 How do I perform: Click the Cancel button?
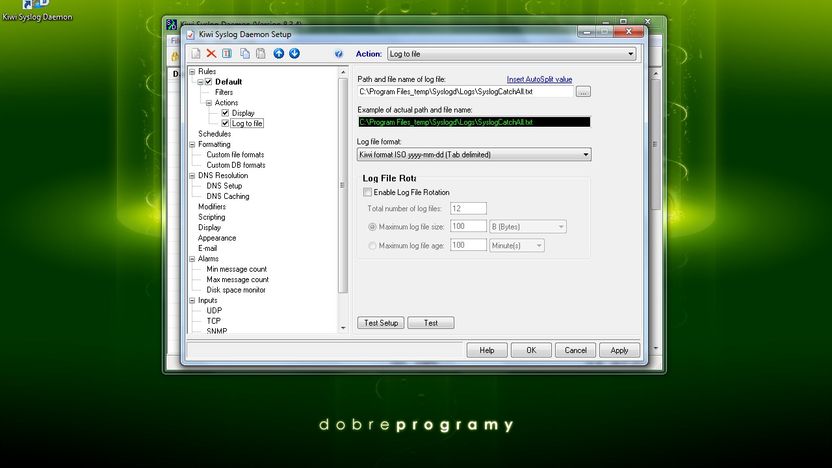click(x=576, y=350)
